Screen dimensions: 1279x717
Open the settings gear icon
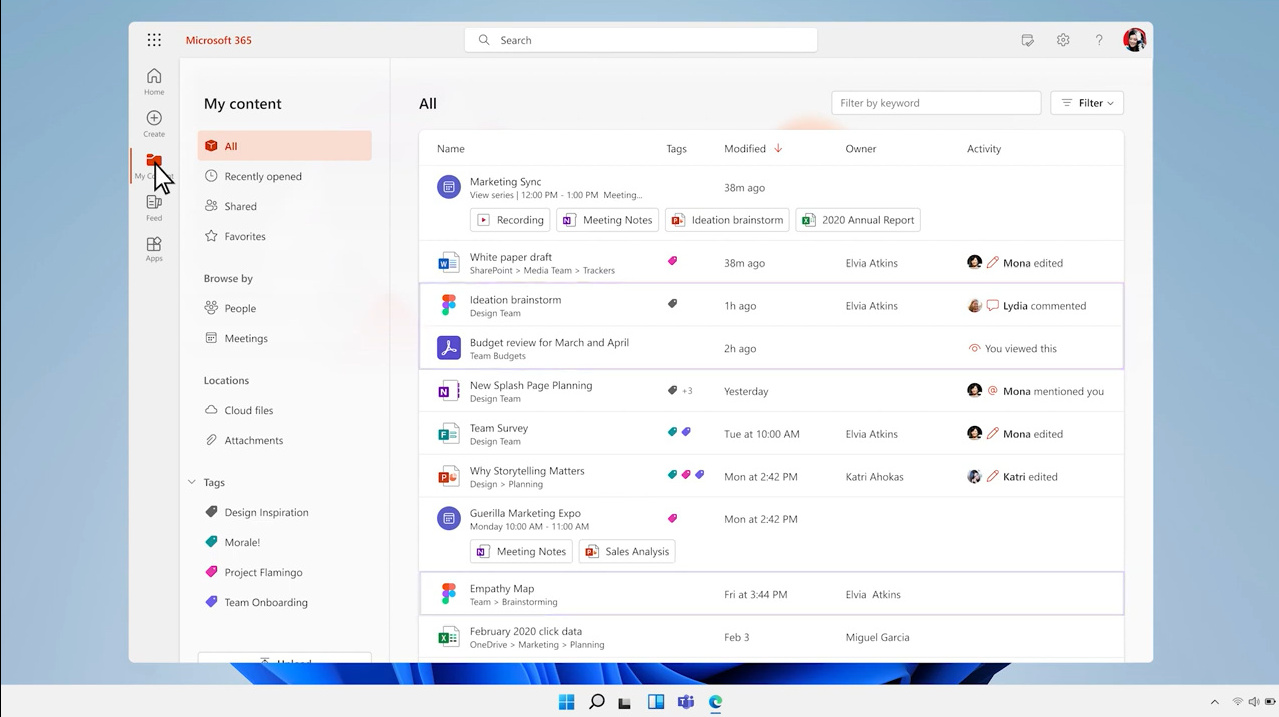(x=1063, y=40)
